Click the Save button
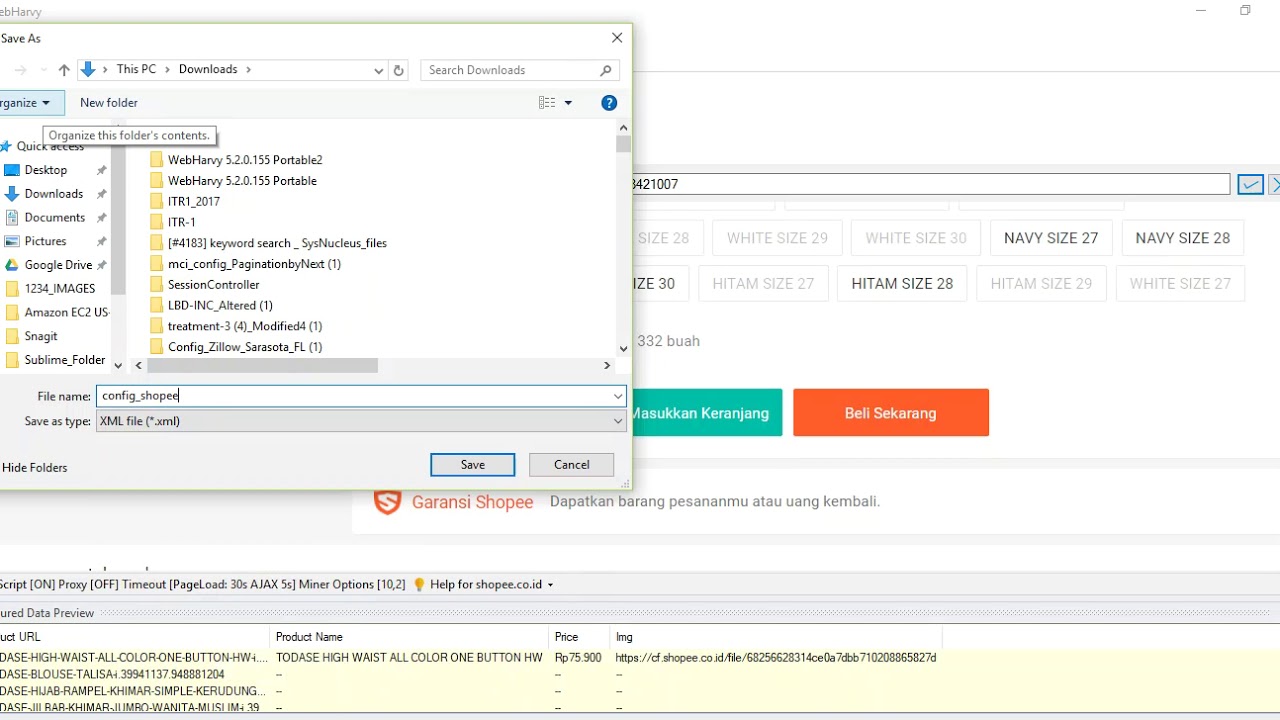1280x720 pixels. pyautogui.click(x=473, y=465)
